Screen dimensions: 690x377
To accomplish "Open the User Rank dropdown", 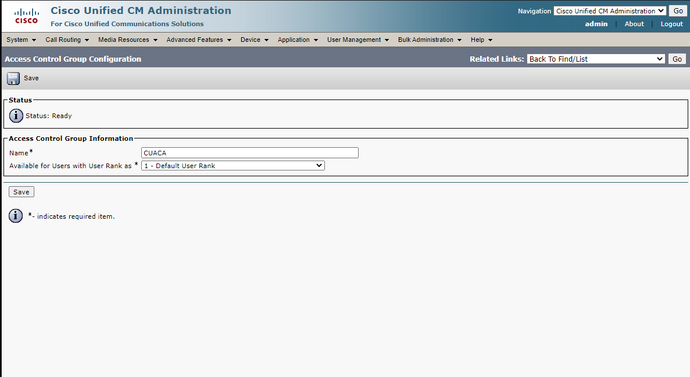I will tap(233, 166).
